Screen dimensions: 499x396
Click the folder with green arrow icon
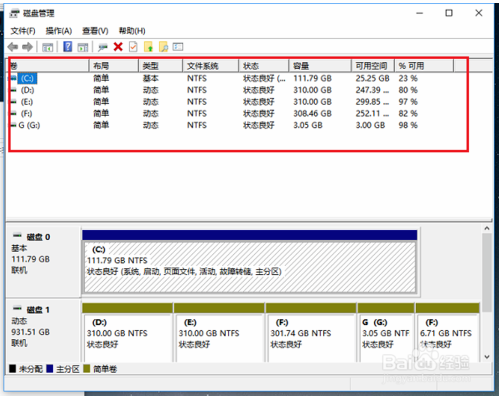tap(148, 47)
